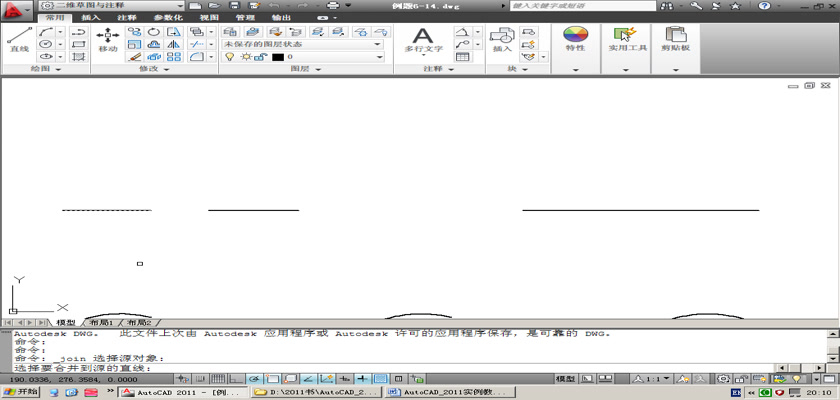The width and height of the screenshot is (840, 400).
Task: Switch to 布局1 layout tab
Action: (x=101, y=323)
